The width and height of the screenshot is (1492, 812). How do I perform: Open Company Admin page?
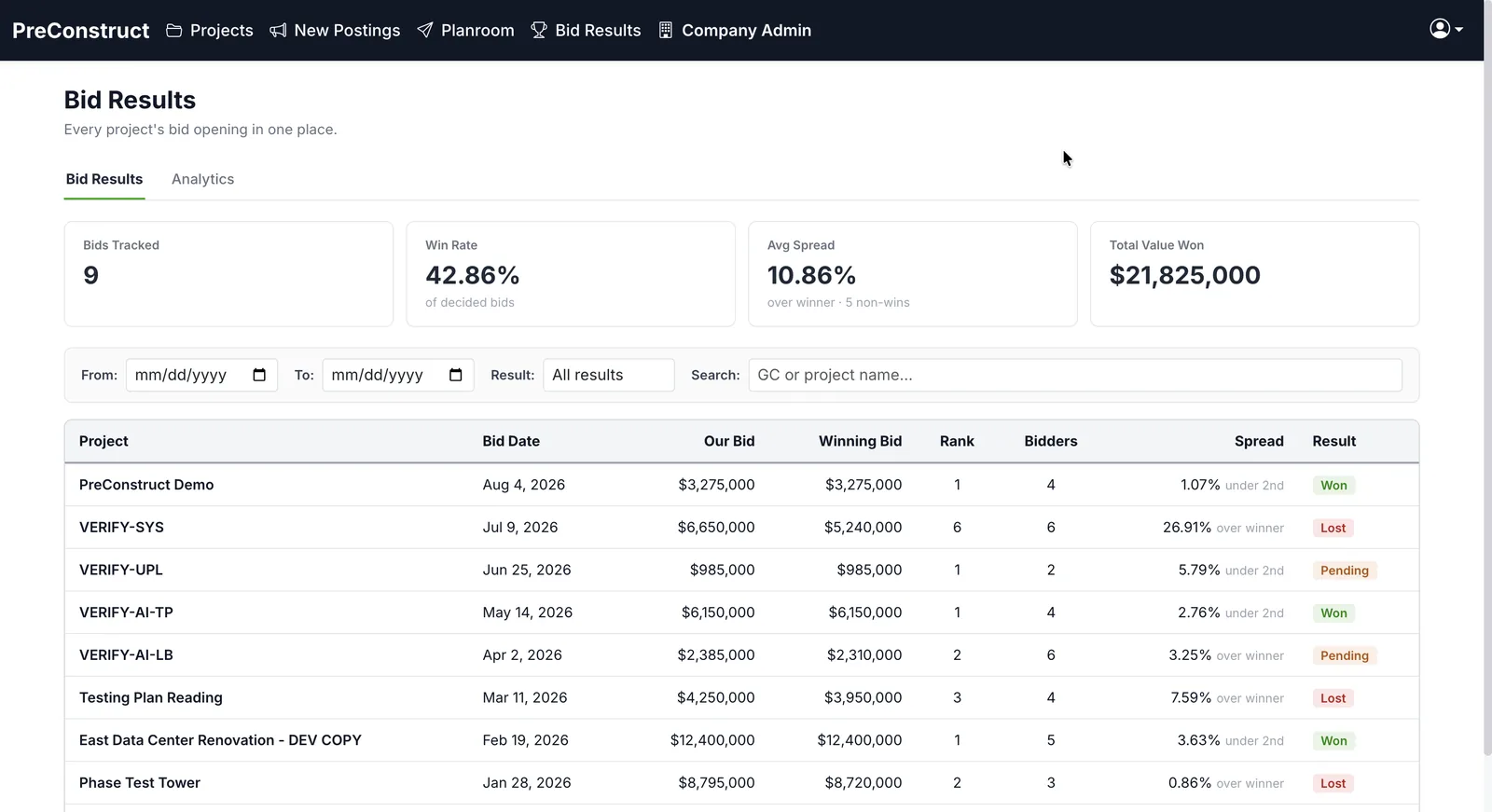(x=735, y=31)
